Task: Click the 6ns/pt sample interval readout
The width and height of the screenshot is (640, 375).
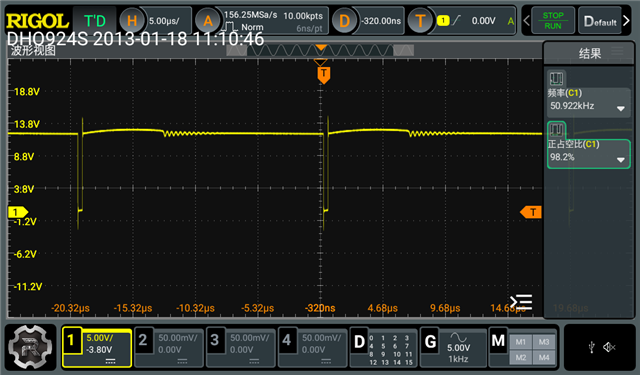Action: (309, 29)
